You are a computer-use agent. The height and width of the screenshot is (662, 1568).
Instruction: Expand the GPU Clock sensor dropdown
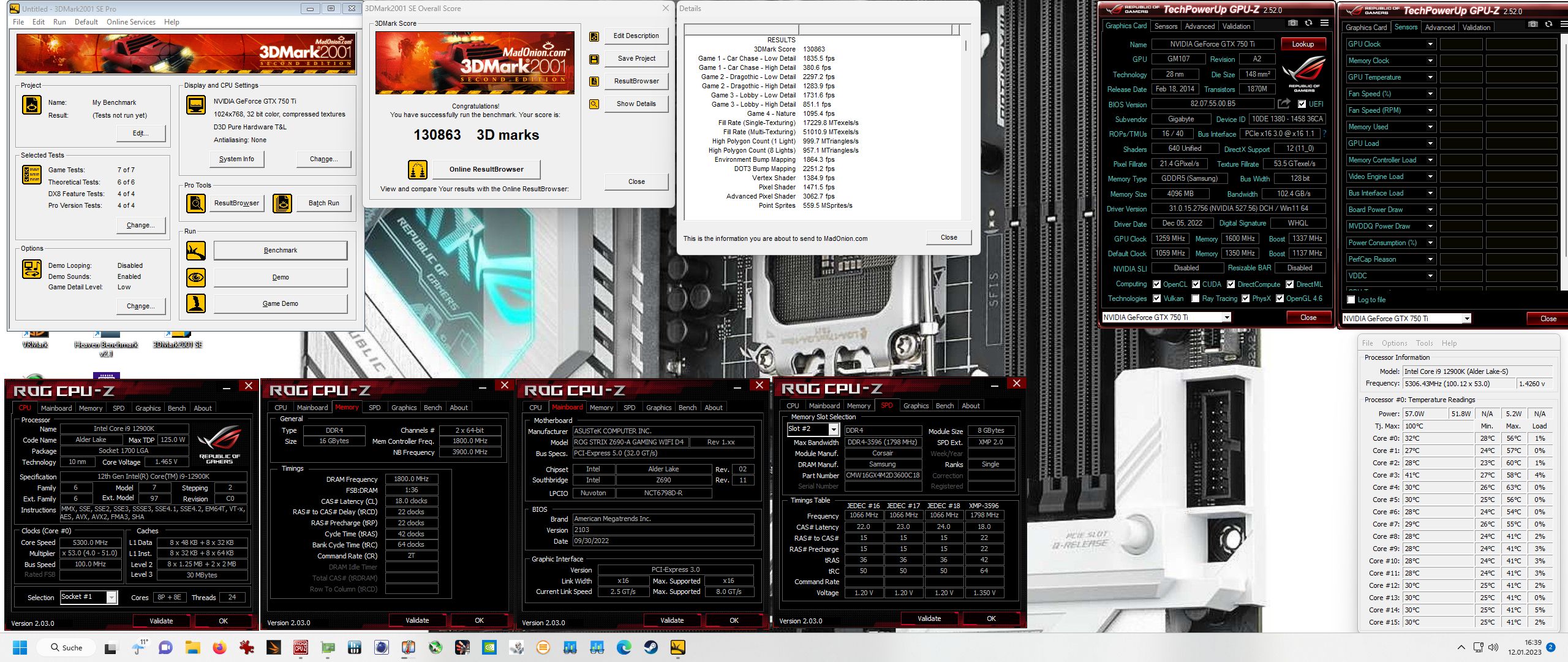pyautogui.click(x=1430, y=44)
